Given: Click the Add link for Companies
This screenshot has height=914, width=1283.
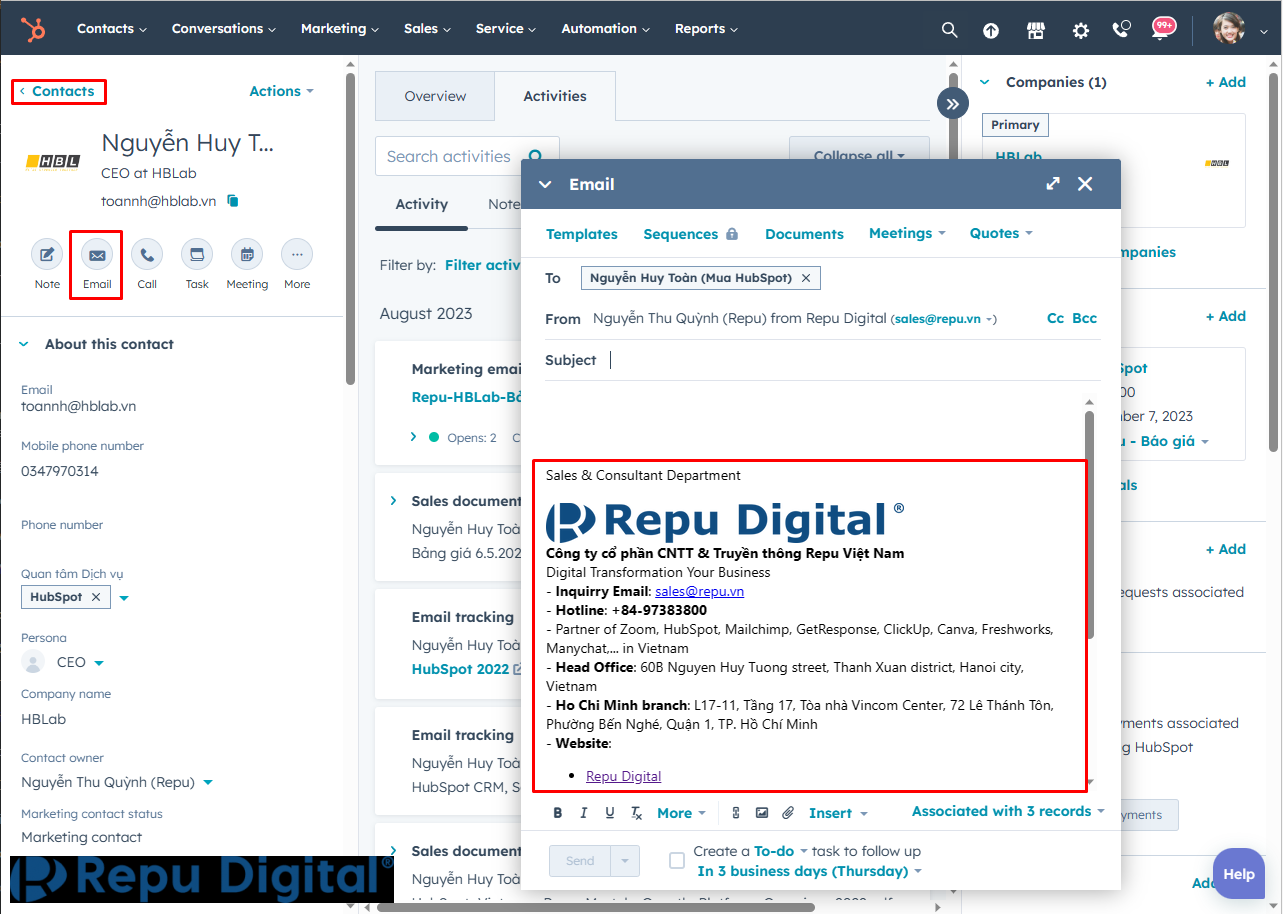Looking at the screenshot, I should pos(1226,82).
